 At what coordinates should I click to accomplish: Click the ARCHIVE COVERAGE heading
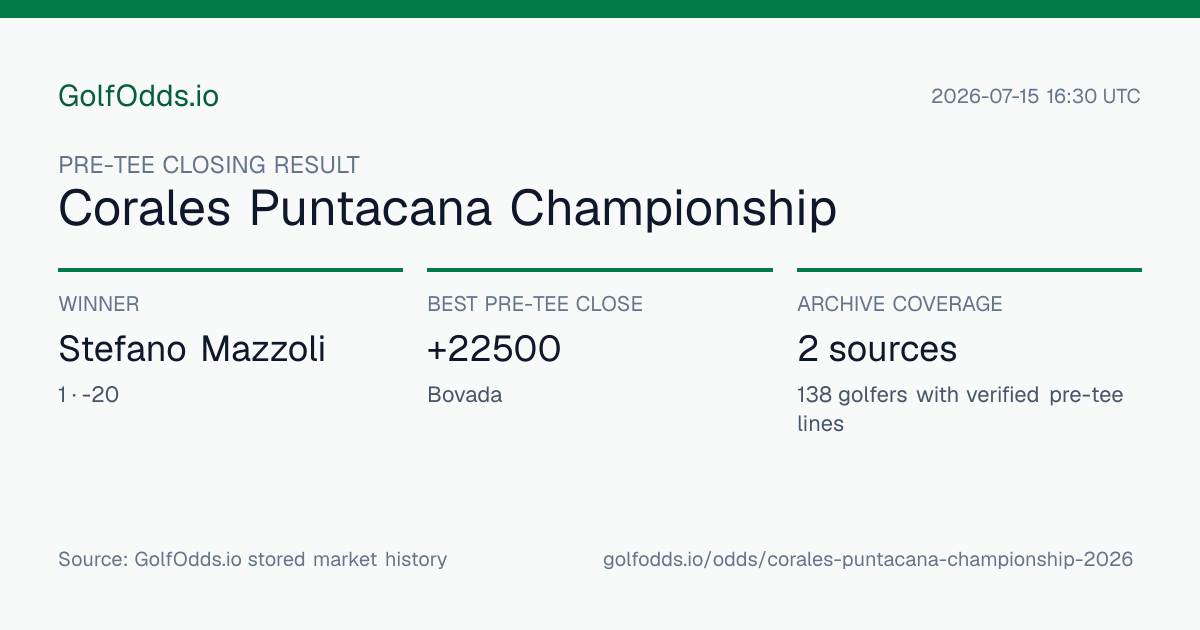[900, 304]
